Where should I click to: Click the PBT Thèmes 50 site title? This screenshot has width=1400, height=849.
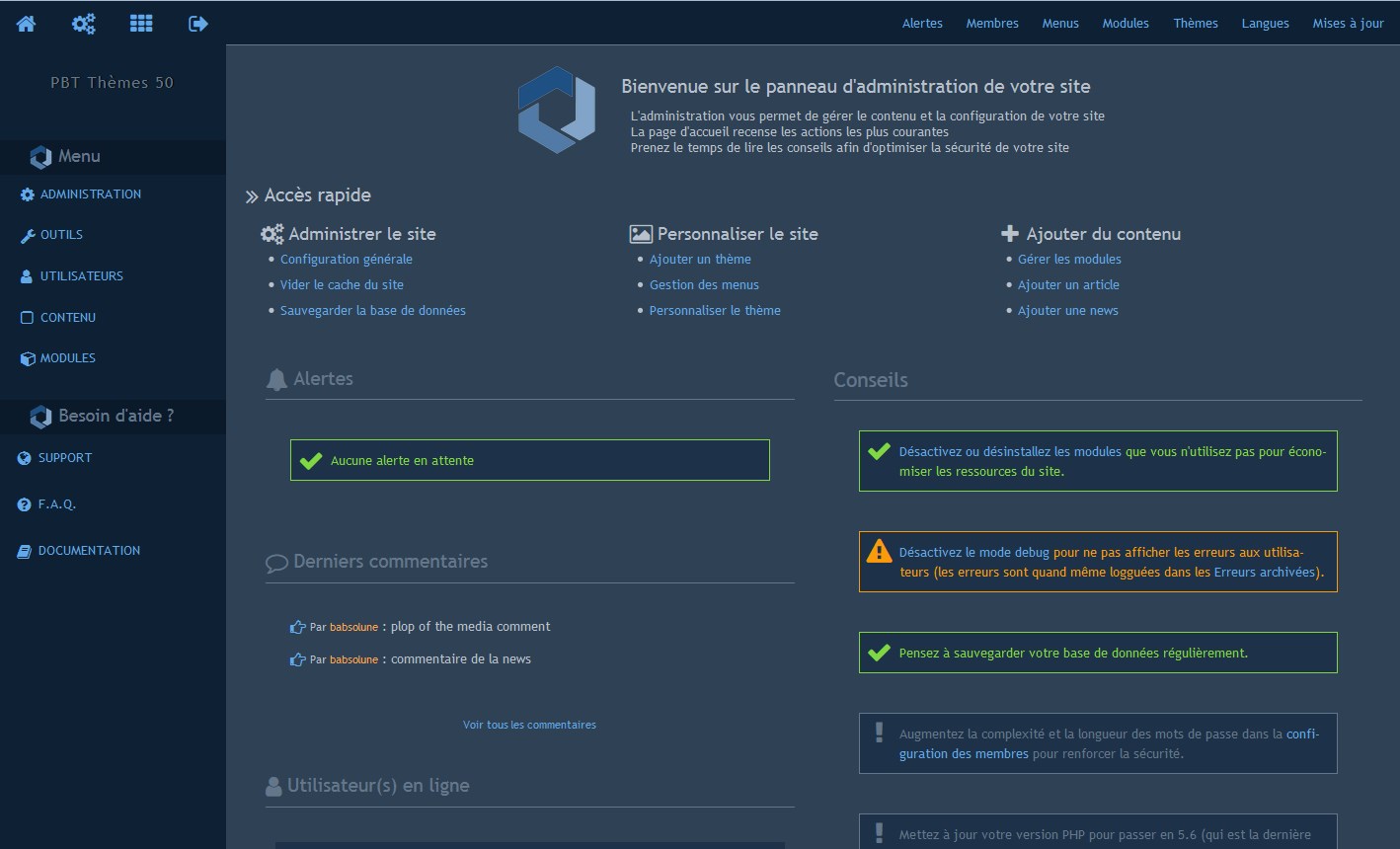click(112, 83)
